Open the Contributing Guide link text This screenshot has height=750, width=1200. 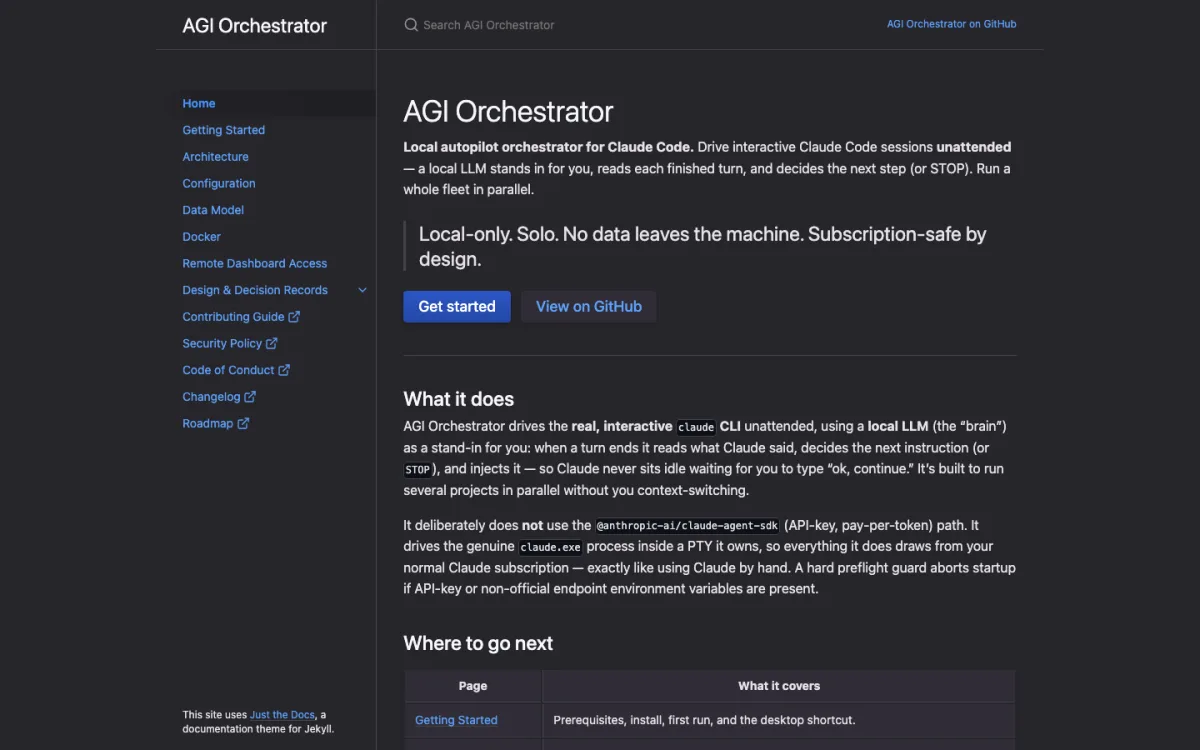[233, 316]
